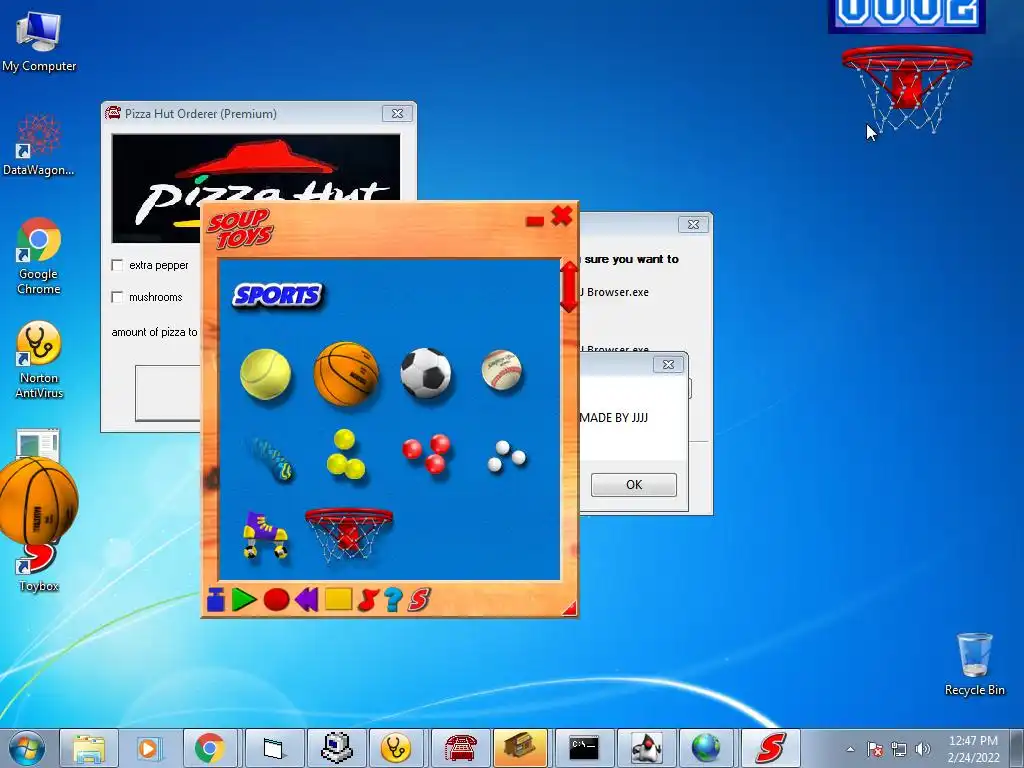Click the red S logo in Soup Toys toolbar
This screenshot has height=768, width=1024.
[x=419, y=600]
